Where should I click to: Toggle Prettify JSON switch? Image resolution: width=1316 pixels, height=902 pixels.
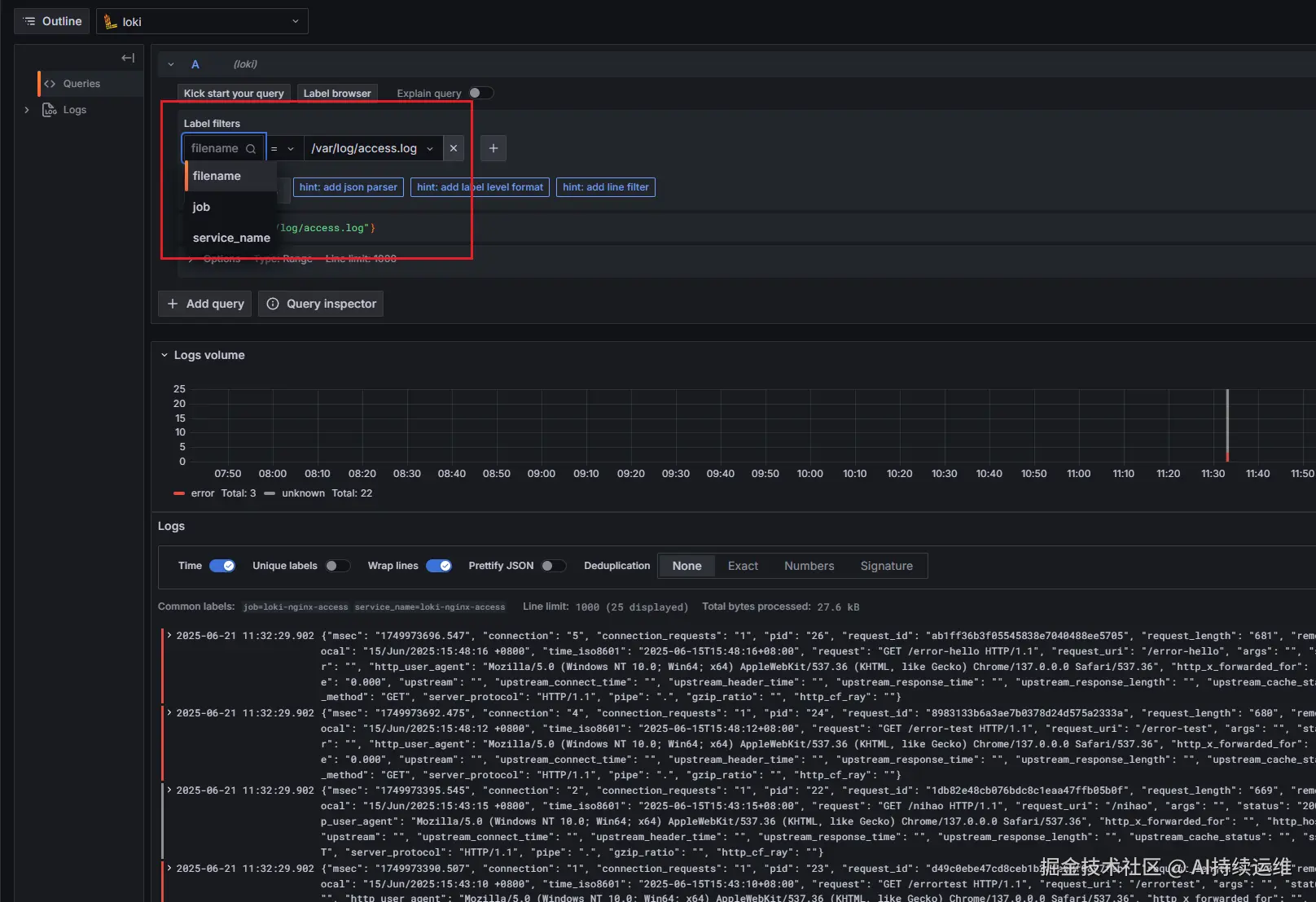(554, 566)
